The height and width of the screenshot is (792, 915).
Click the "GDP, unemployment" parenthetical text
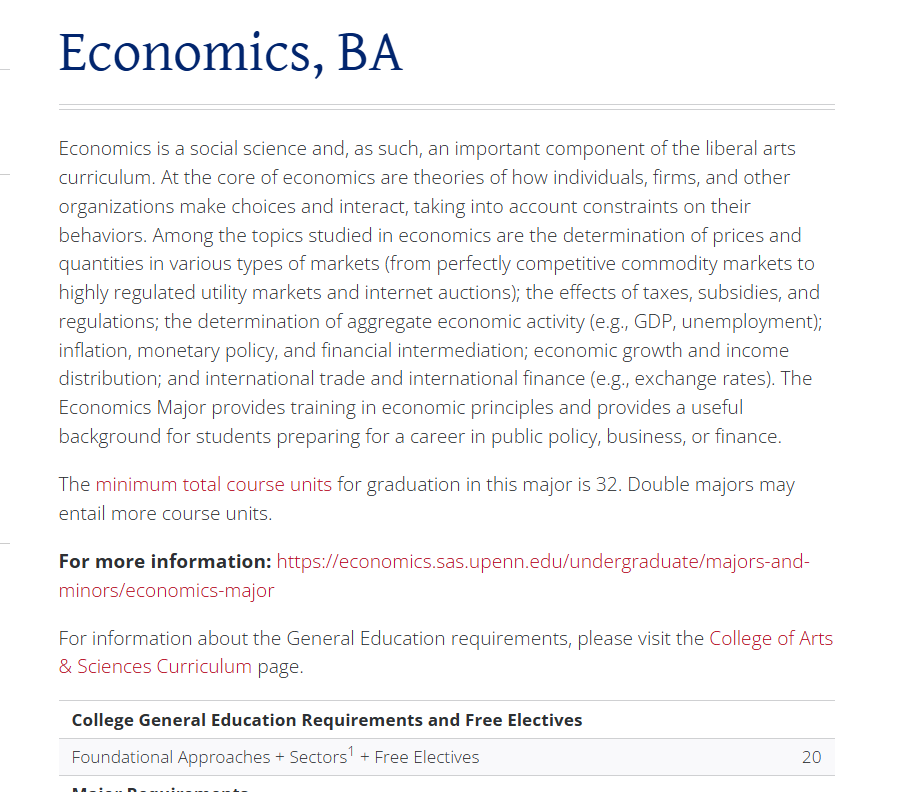[725, 322]
